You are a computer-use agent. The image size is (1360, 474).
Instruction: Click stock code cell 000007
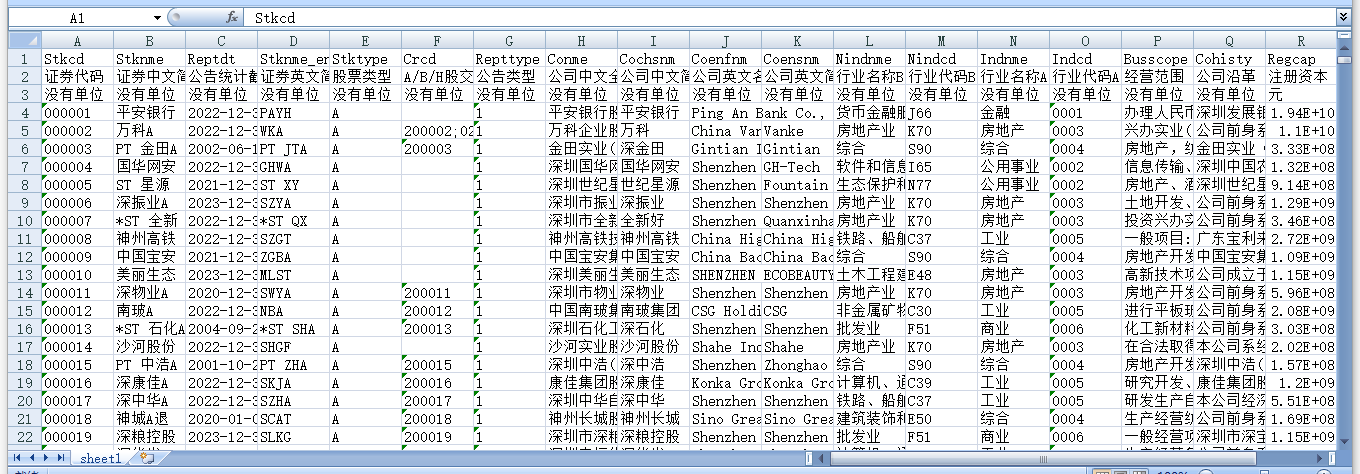[x=76, y=220]
